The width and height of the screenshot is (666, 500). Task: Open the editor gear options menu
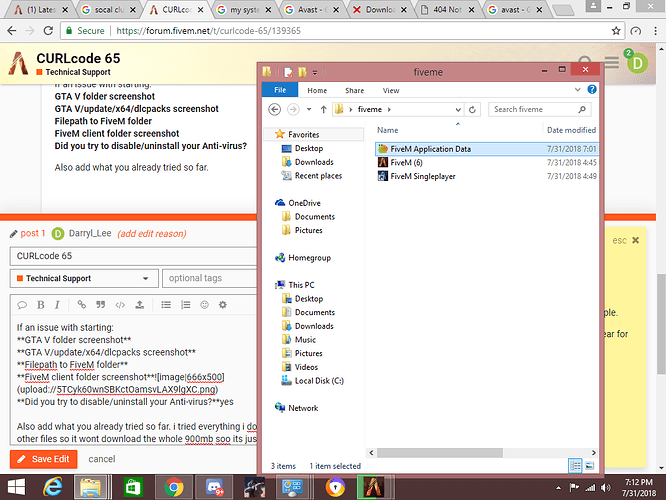(224, 305)
